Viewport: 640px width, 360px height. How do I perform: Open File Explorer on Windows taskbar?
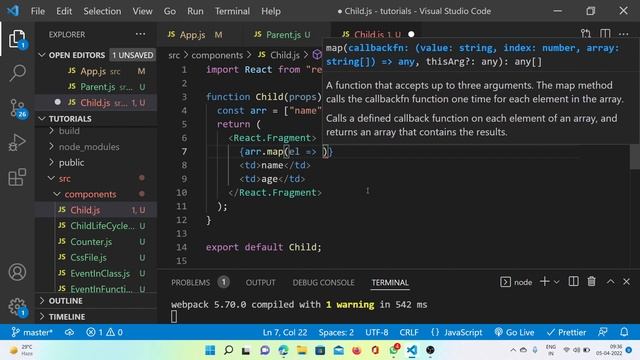(x=302, y=350)
